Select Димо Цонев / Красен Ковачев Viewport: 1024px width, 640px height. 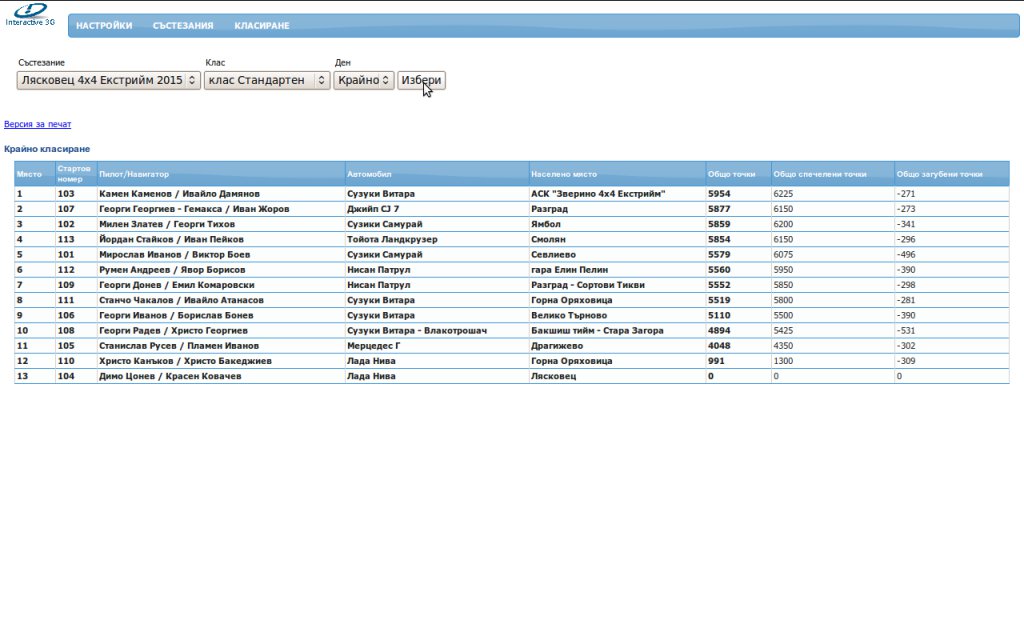170,376
